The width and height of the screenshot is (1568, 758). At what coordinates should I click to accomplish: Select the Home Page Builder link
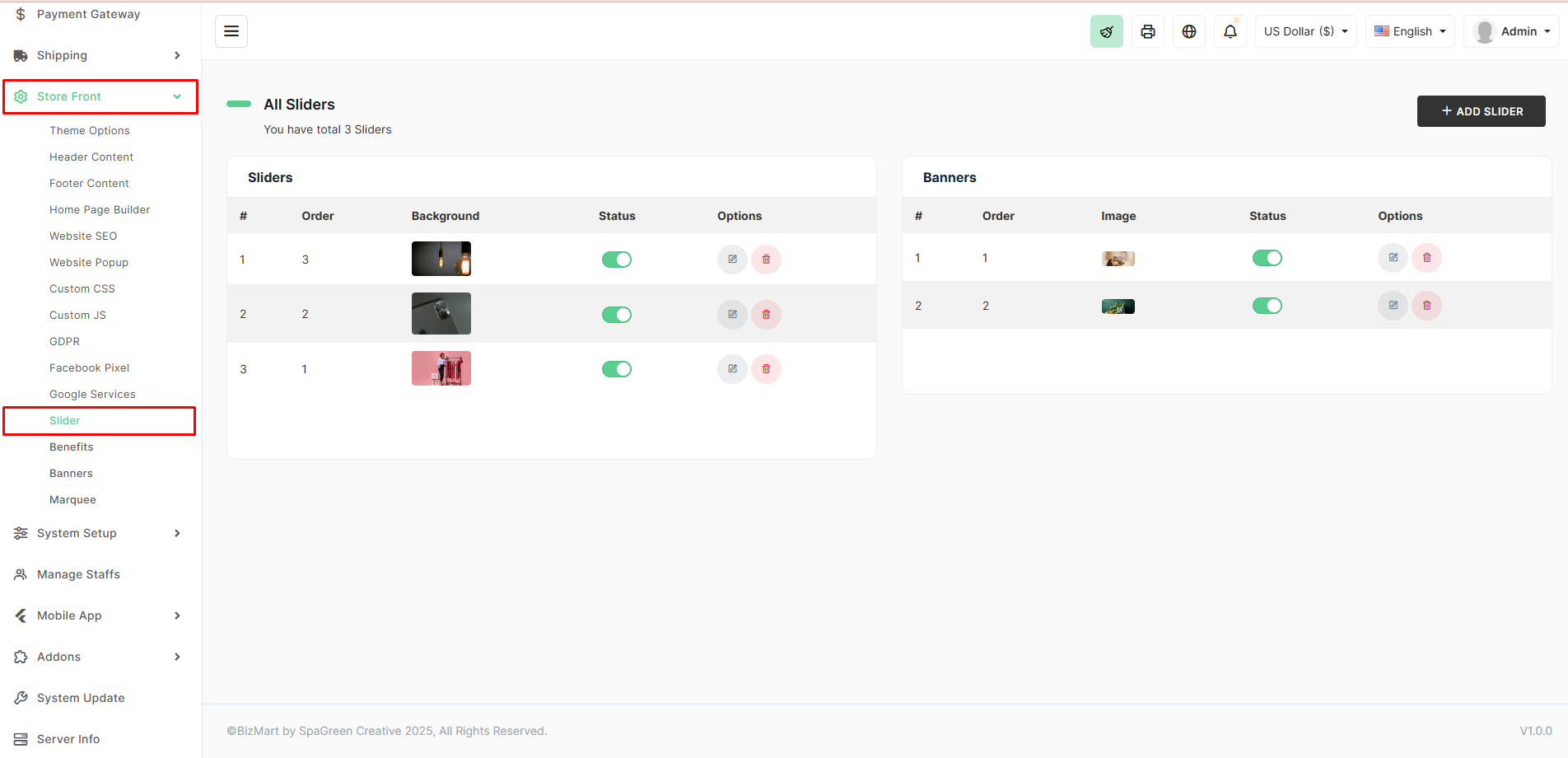(x=99, y=209)
